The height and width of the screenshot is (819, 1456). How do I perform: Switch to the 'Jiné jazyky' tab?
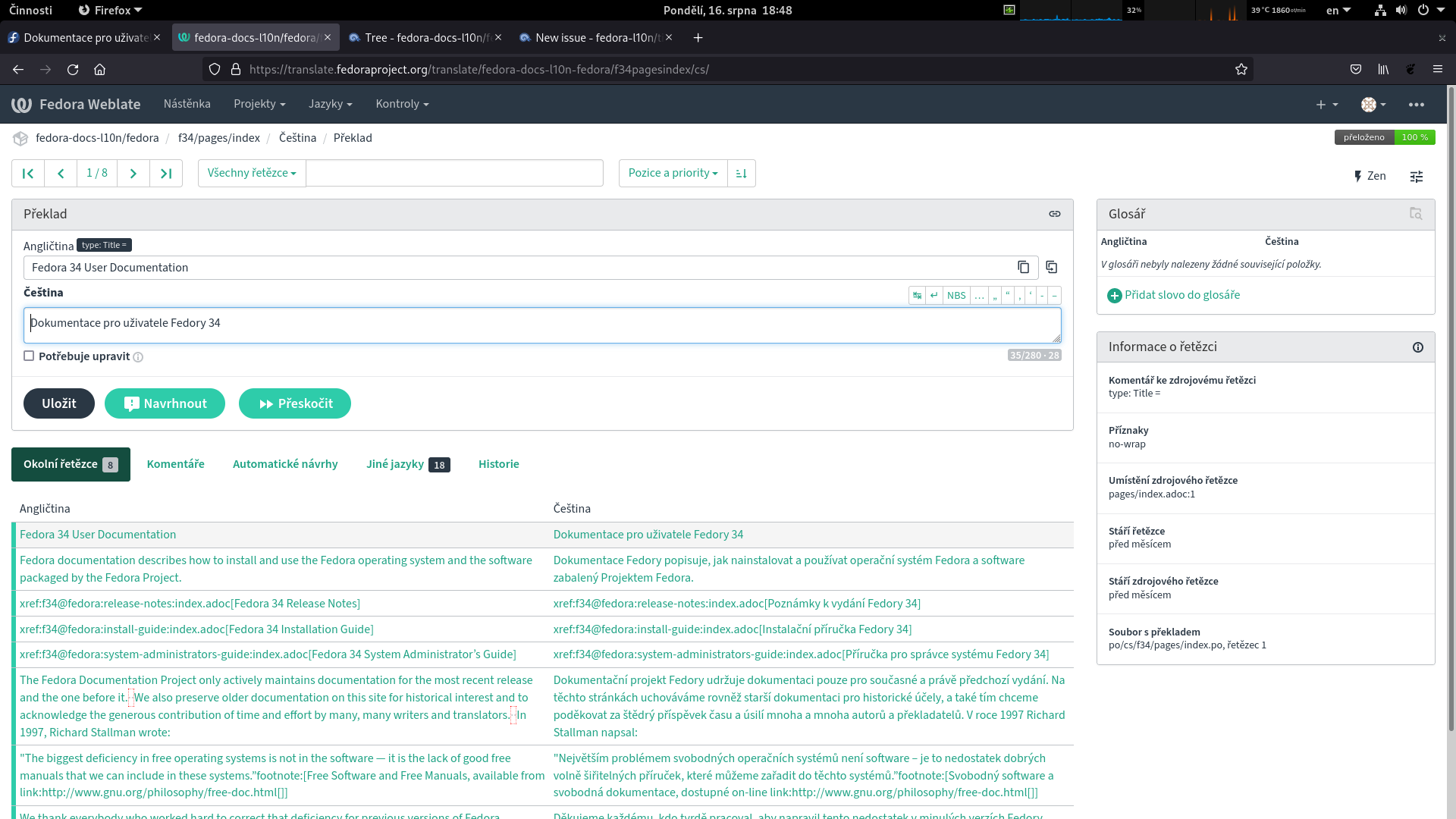[408, 465]
